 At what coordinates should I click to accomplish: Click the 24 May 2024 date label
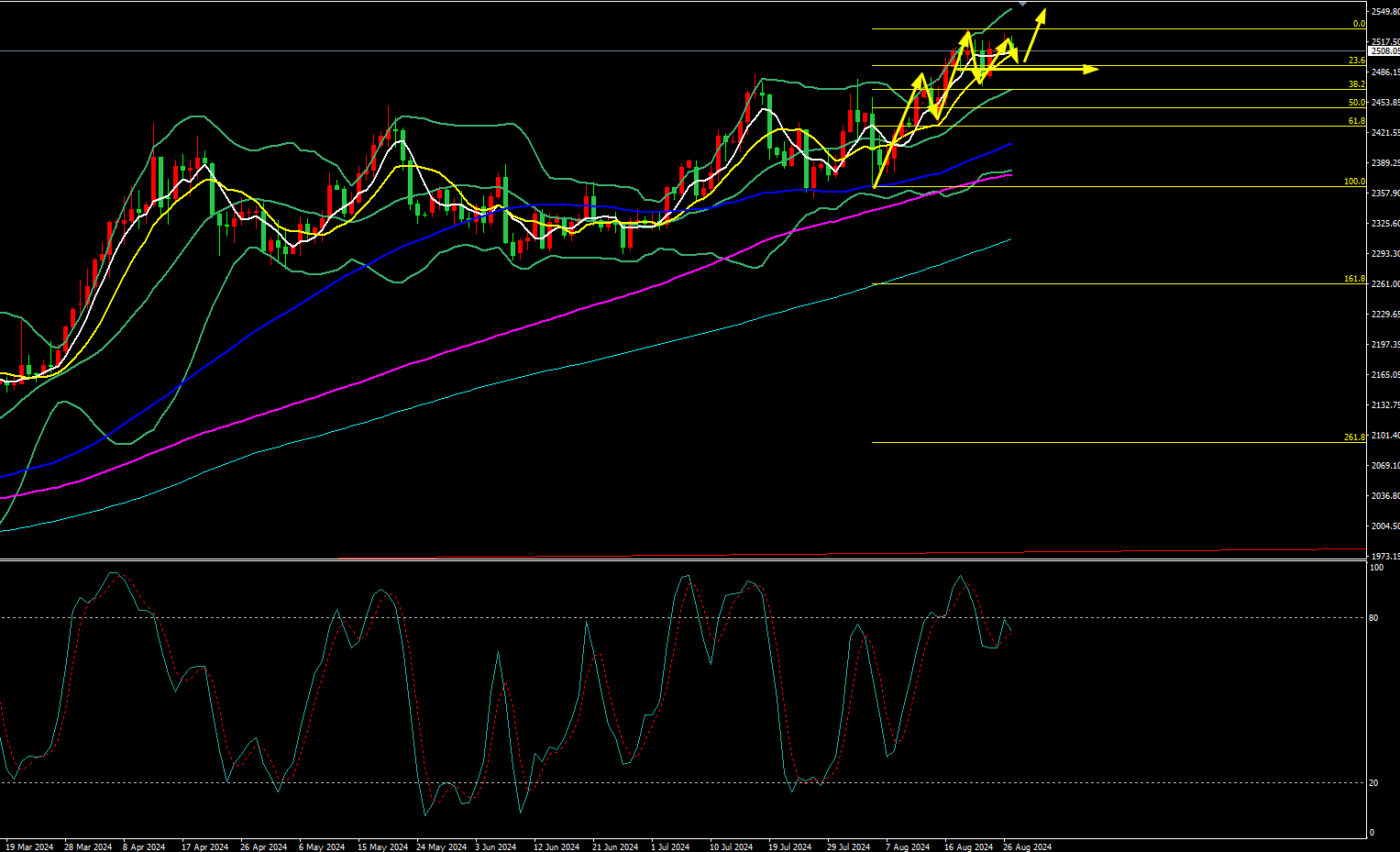tap(441, 847)
